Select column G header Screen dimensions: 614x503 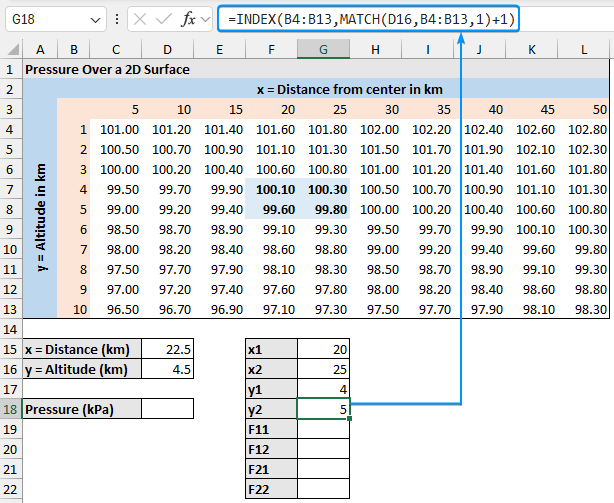point(323,49)
